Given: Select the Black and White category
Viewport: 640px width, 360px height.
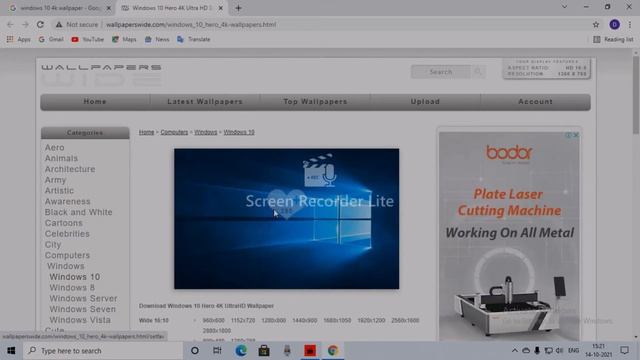Looking at the screenshot, I should coord(78,212).
